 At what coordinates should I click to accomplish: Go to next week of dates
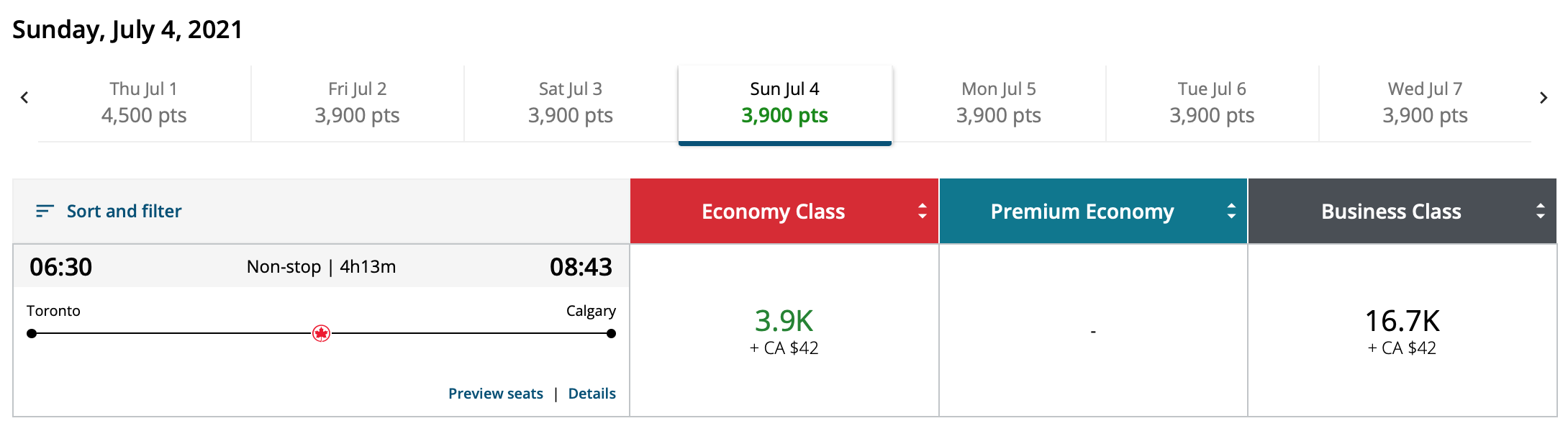pos(1543,98)
